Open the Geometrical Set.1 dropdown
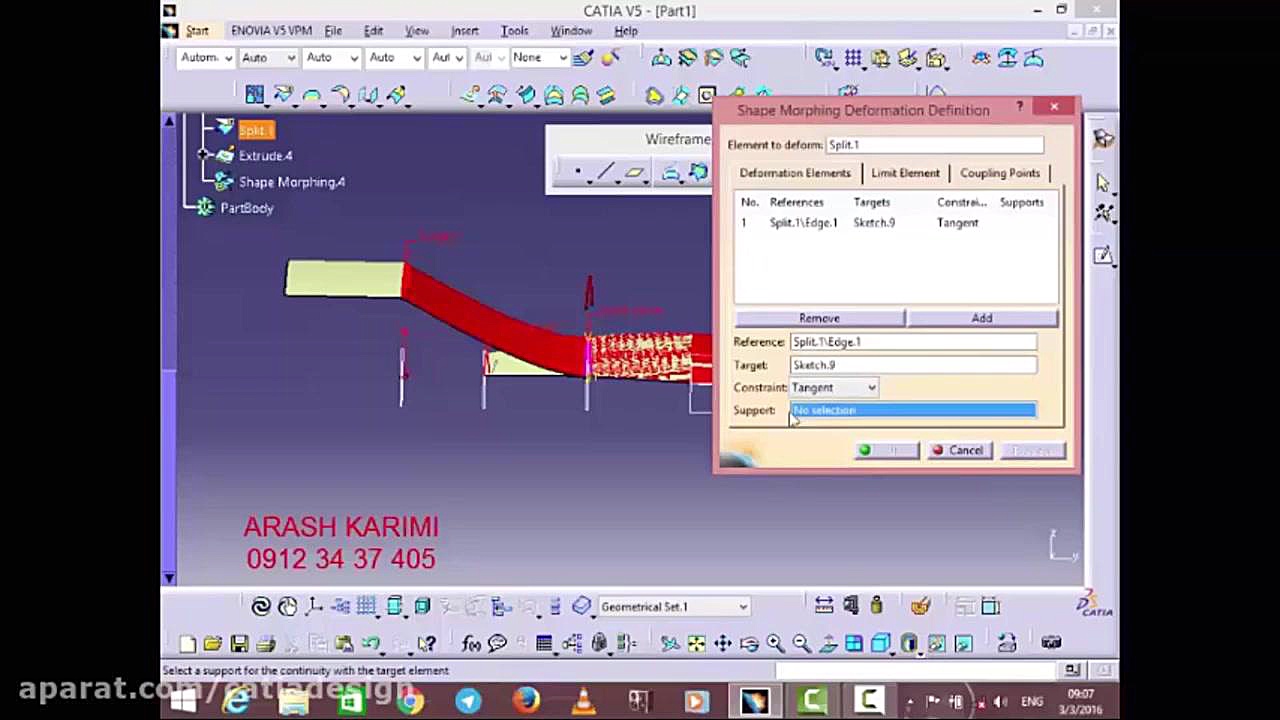1280x720 pixels. click(x=673, y=607)
